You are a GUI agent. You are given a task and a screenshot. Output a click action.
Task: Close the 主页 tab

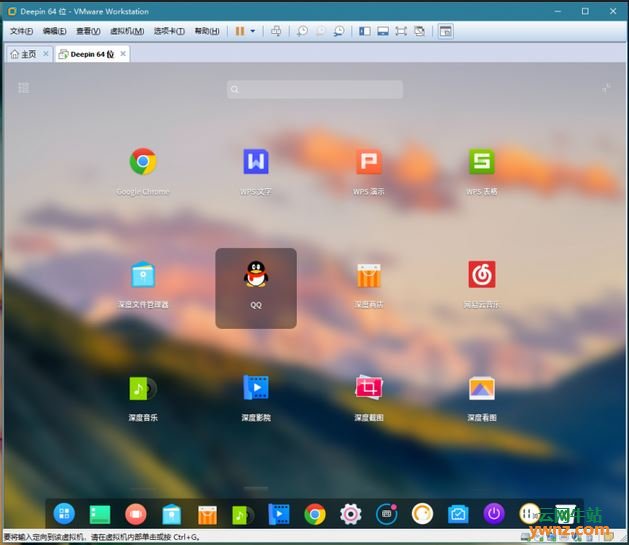[x=46, y=53]
